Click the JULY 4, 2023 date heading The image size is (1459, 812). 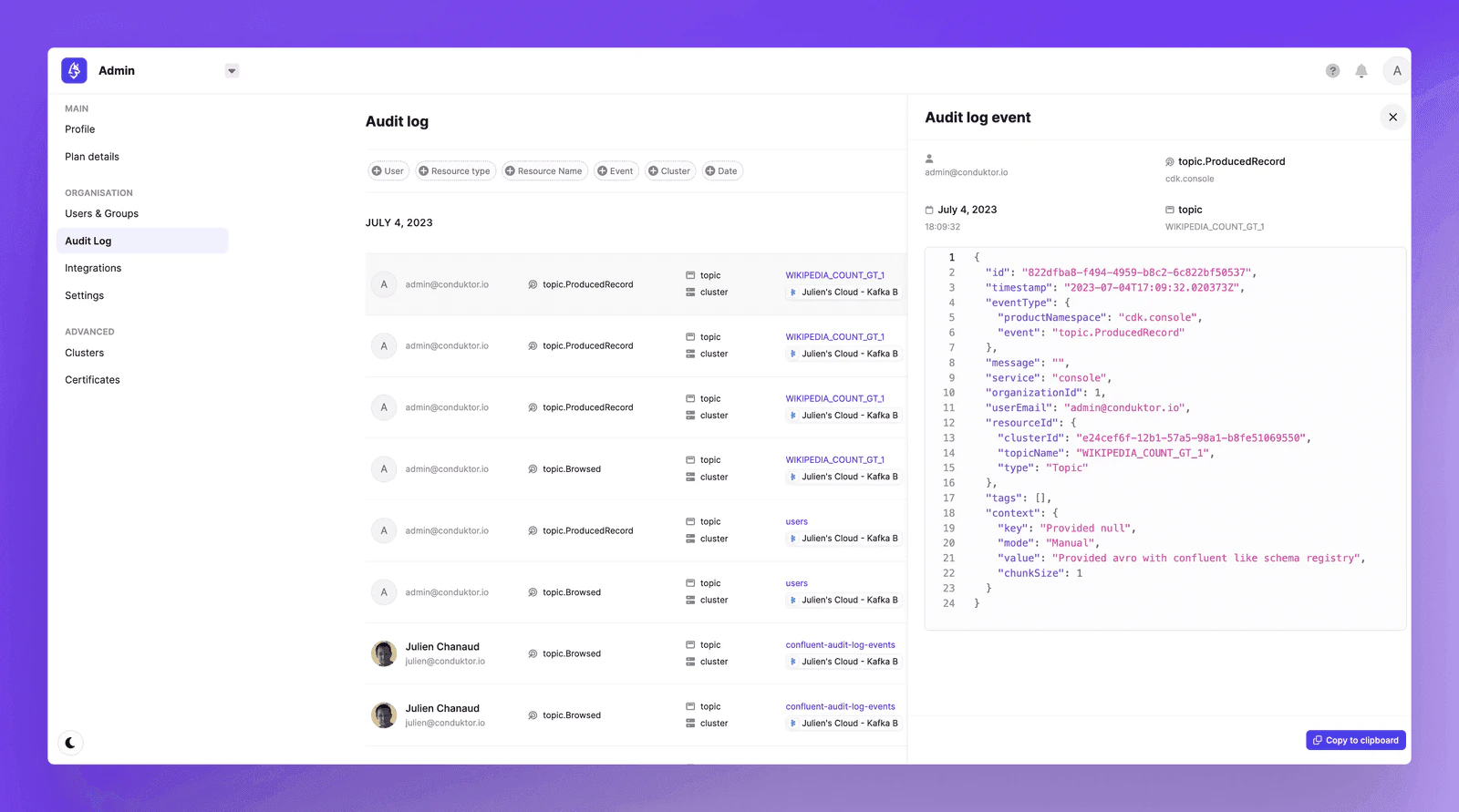pyautogui.click(x=399, y=222)
